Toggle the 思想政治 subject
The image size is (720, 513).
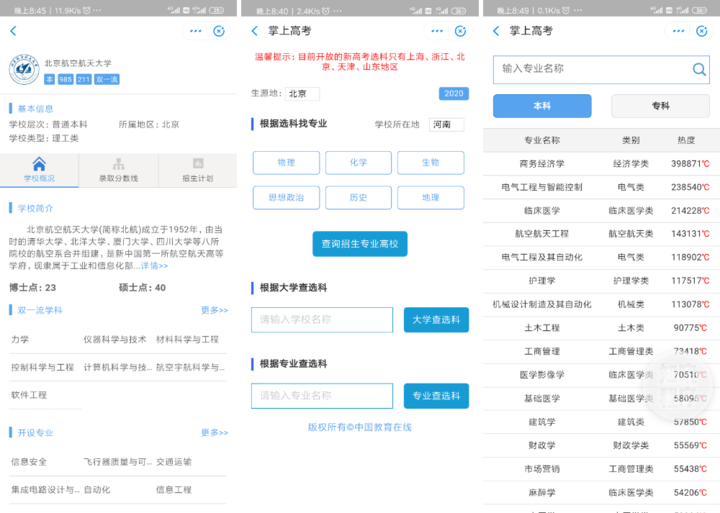286,197
